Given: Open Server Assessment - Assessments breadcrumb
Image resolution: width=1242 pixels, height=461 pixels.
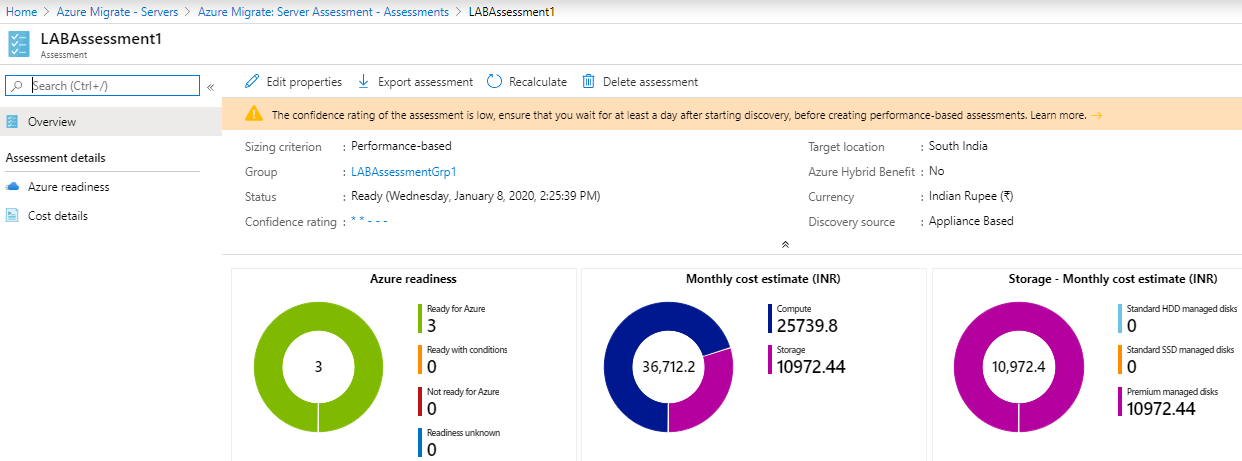Looking at the screenshot, I should [x=324, y=12].
